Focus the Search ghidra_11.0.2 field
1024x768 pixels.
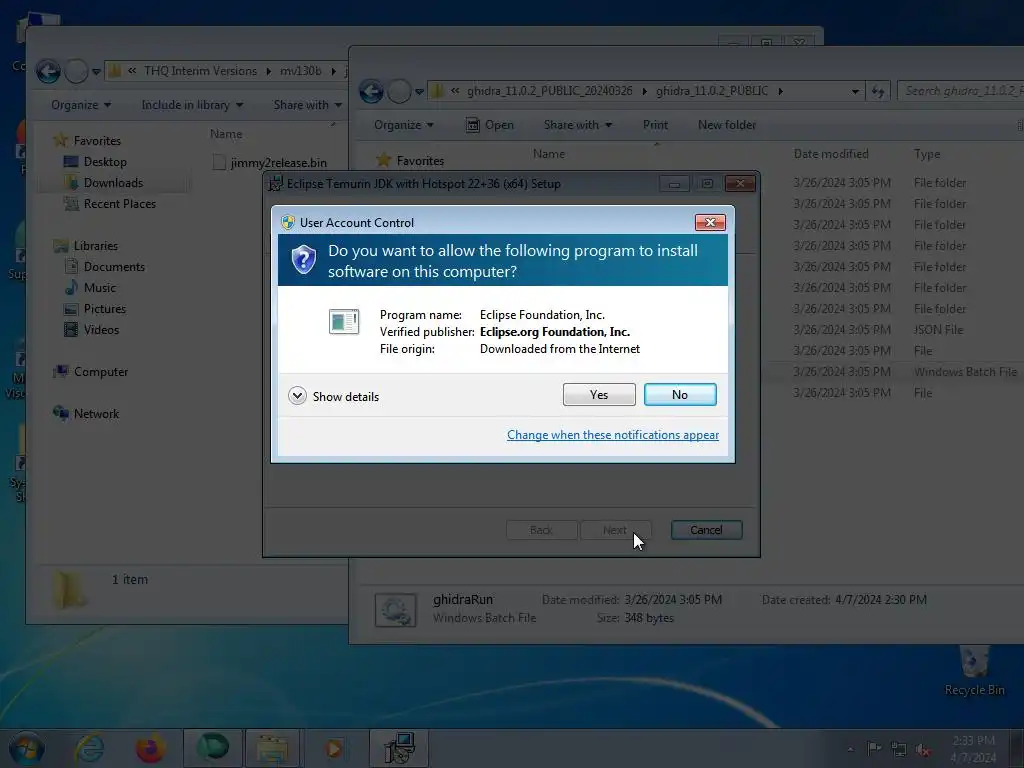click(x=960, y=91)
